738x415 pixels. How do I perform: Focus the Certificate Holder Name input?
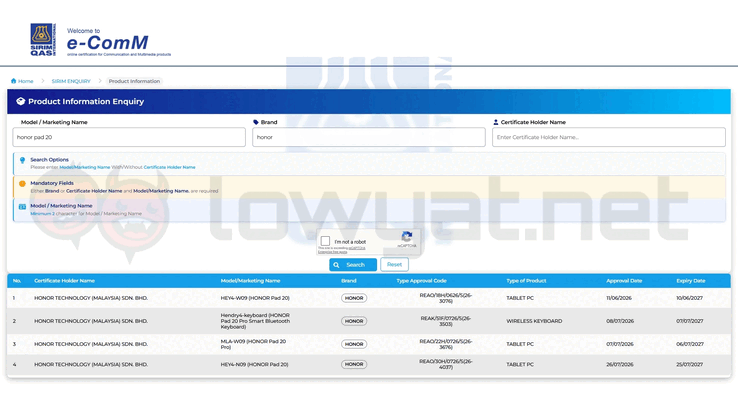pyautogui.click(x=609, y=137)
